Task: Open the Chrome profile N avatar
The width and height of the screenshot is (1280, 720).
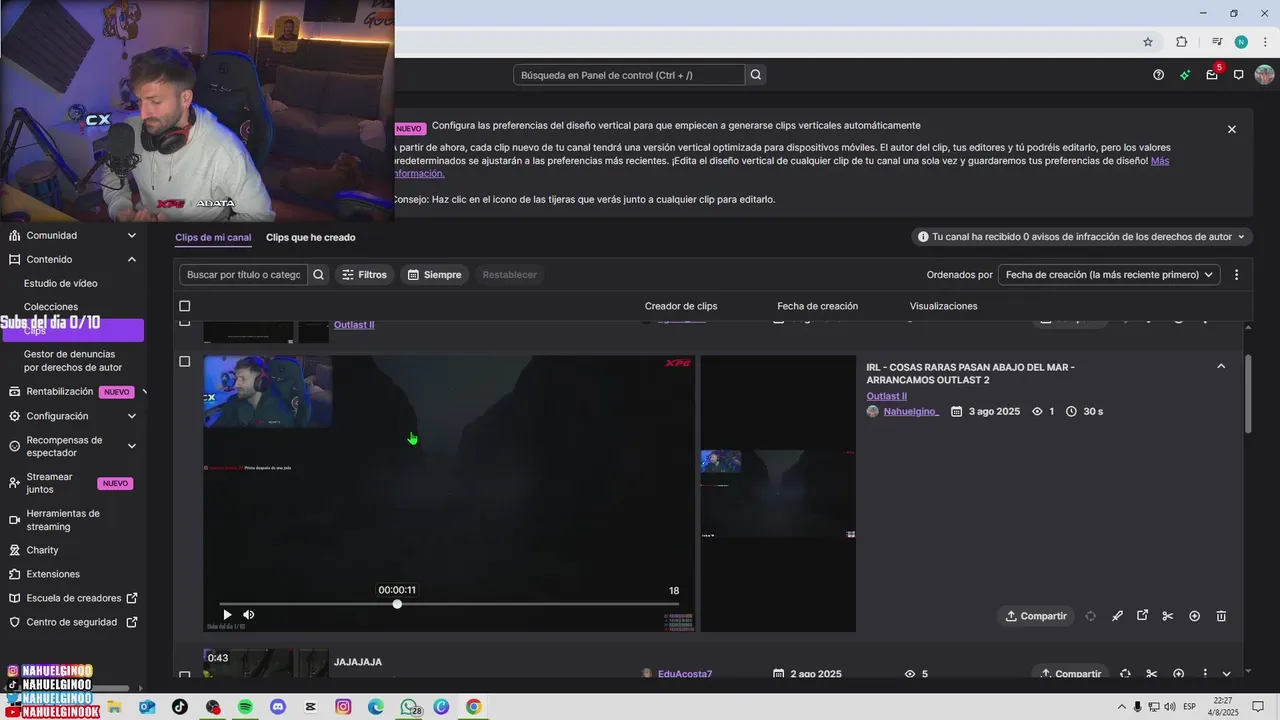Action: click(1241, 42)
